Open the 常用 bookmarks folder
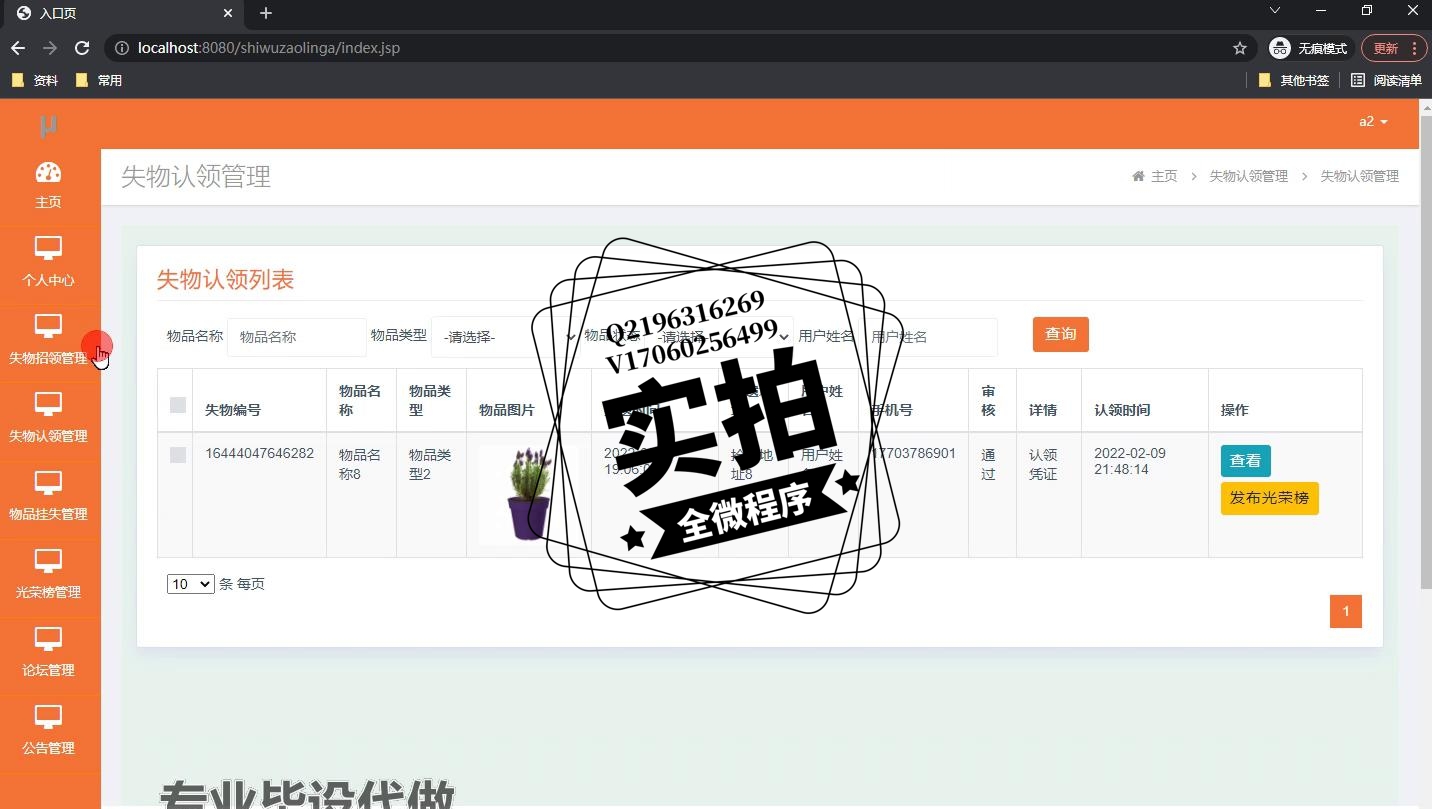Screen dimensions: 1432x809 [x=99, y=80]
